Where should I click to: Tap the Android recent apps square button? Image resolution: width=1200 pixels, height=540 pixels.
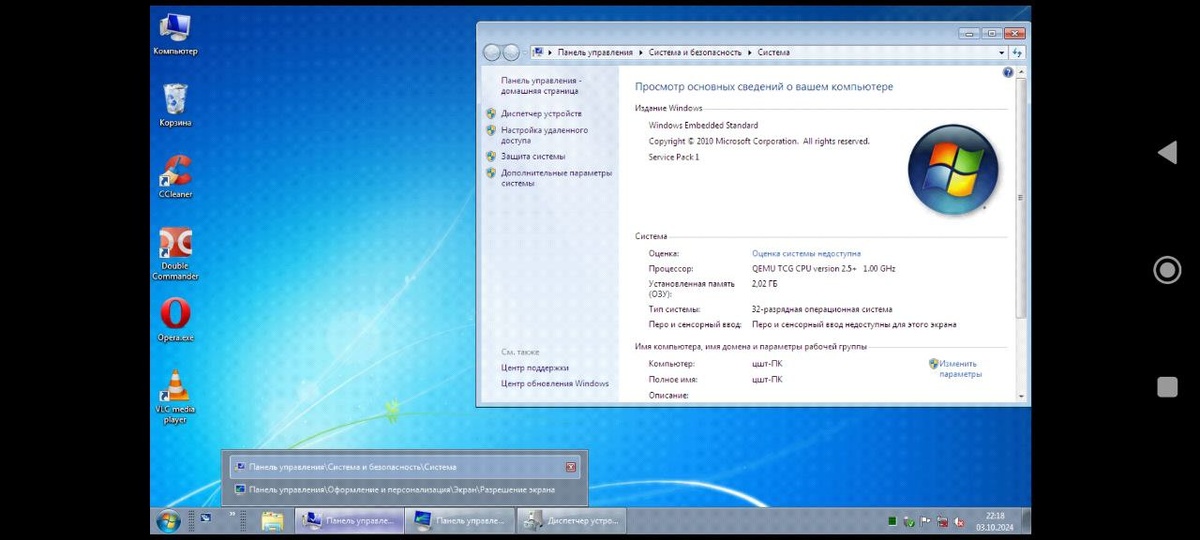pyautogui.click(x=1167, y=387)
